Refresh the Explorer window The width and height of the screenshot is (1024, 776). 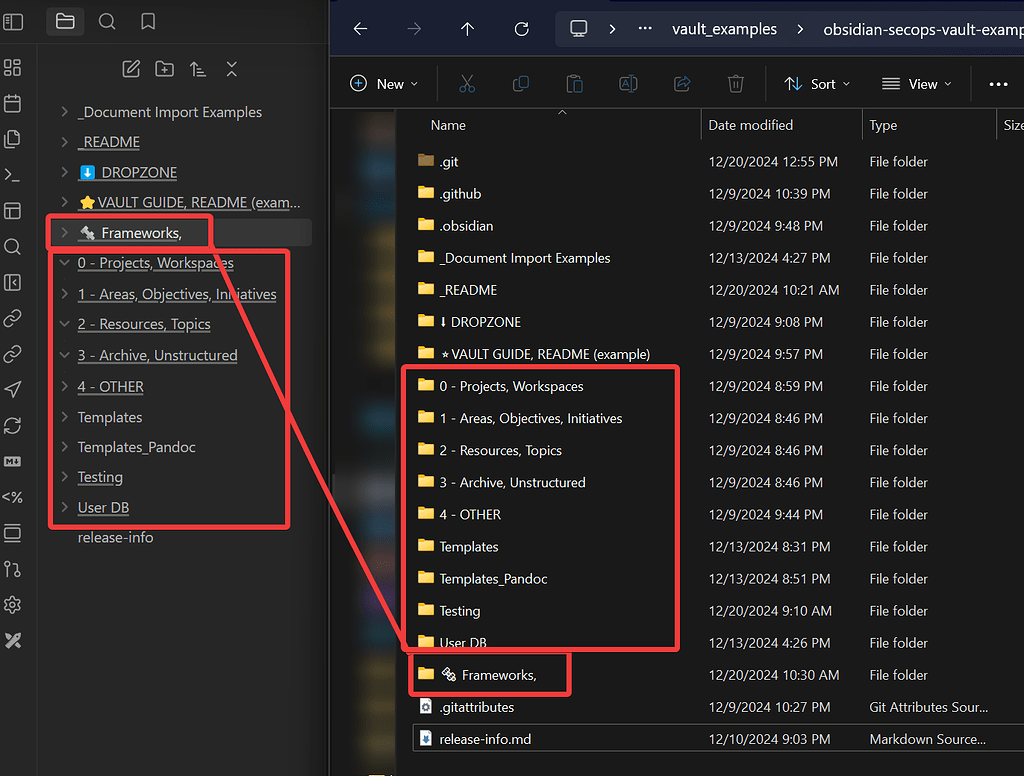point(520,29)
